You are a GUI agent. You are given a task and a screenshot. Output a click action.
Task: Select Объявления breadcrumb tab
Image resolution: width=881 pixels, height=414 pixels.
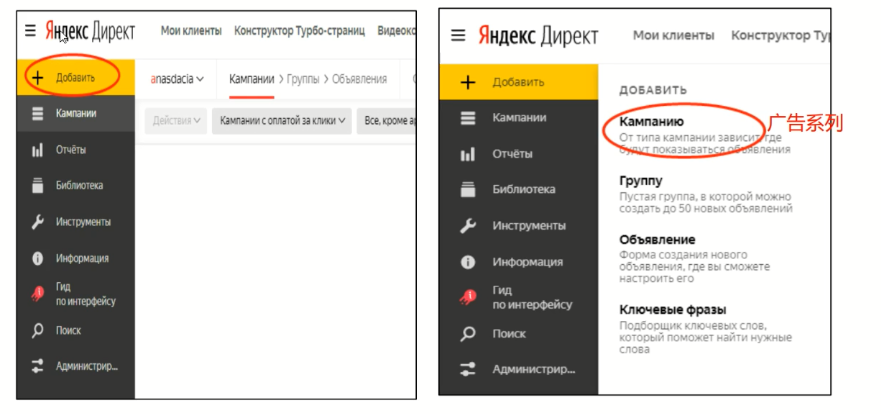point(360,79)
